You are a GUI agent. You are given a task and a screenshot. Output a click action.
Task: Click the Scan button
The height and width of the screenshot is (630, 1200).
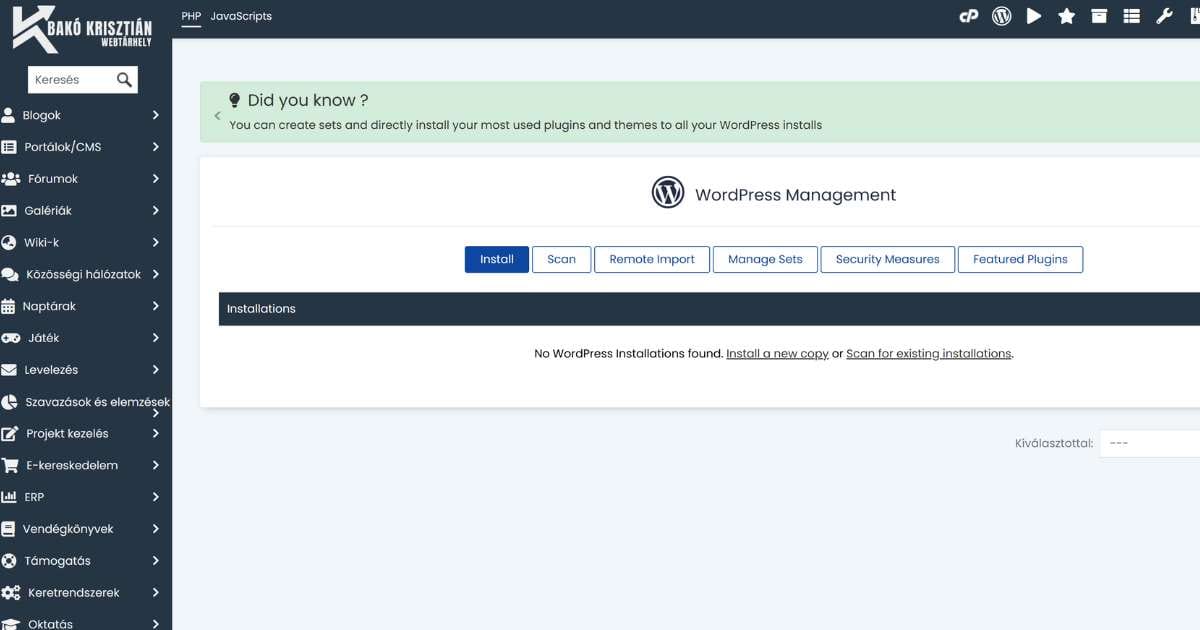coord(561,259)
